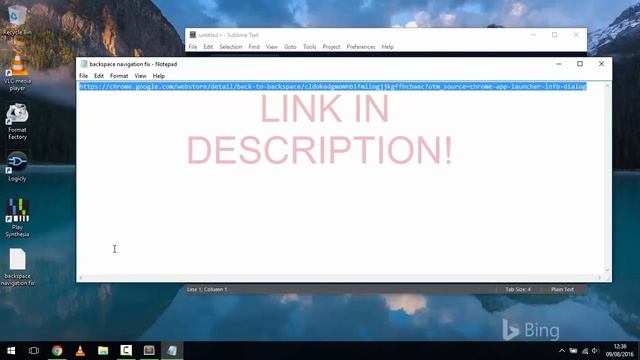Click Notepad horizontal scrollbar left arrow
The height and width of the screenshot is (360, 640).
(80, 278)
